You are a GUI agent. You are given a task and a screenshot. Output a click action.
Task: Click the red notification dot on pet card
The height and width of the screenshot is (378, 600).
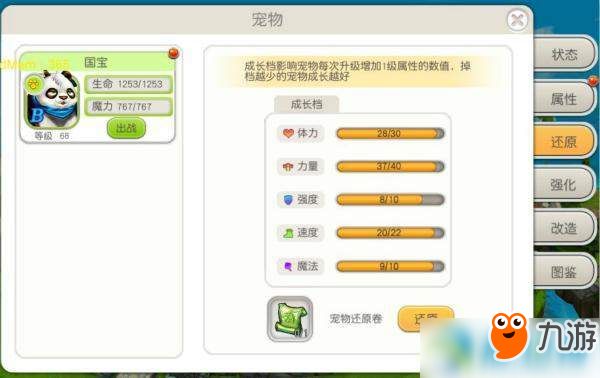pyautogui.click(x=174, y=53)
